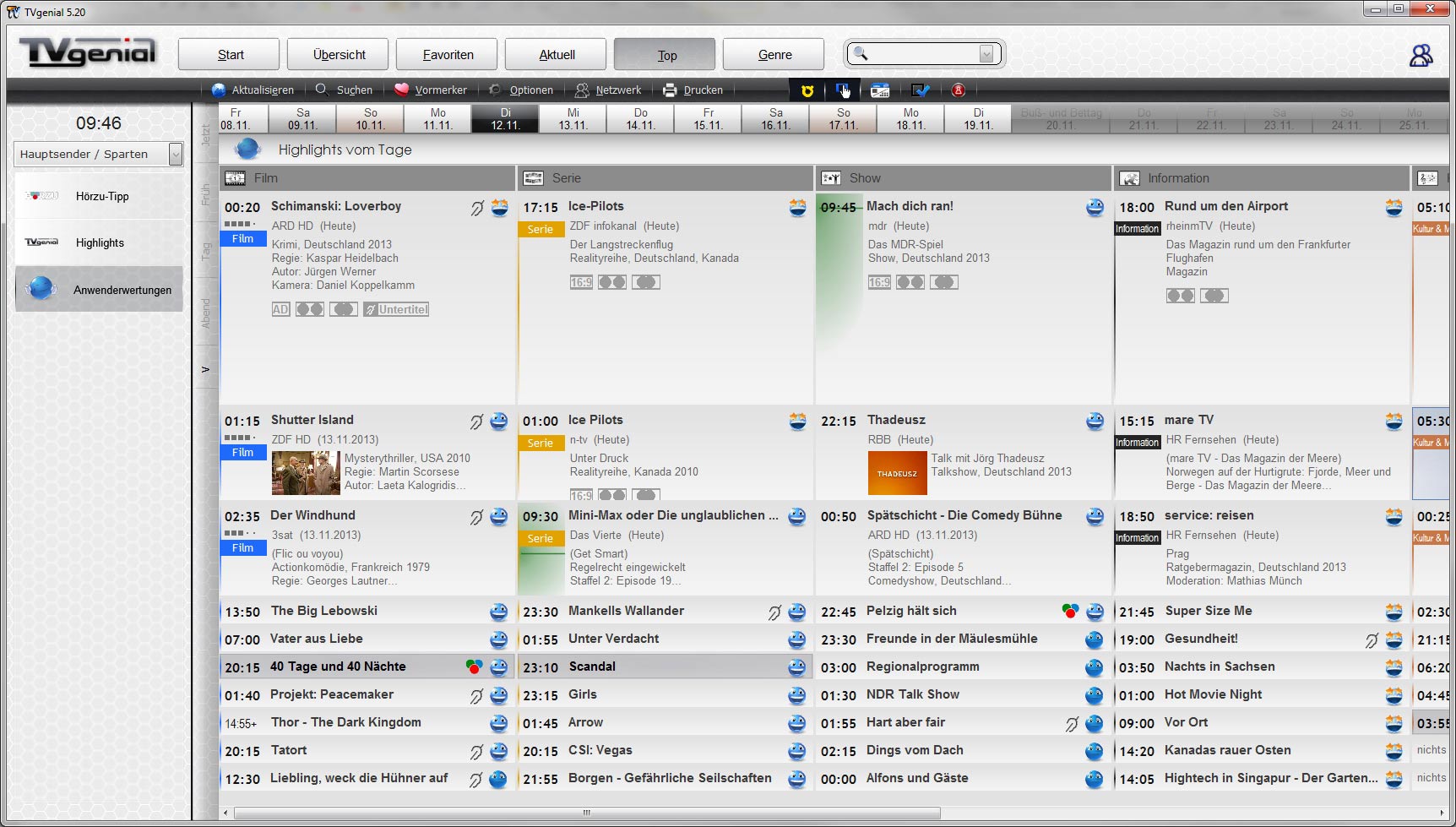
Task: Expand the search field dropdown arrow
Action: (986, 54)
